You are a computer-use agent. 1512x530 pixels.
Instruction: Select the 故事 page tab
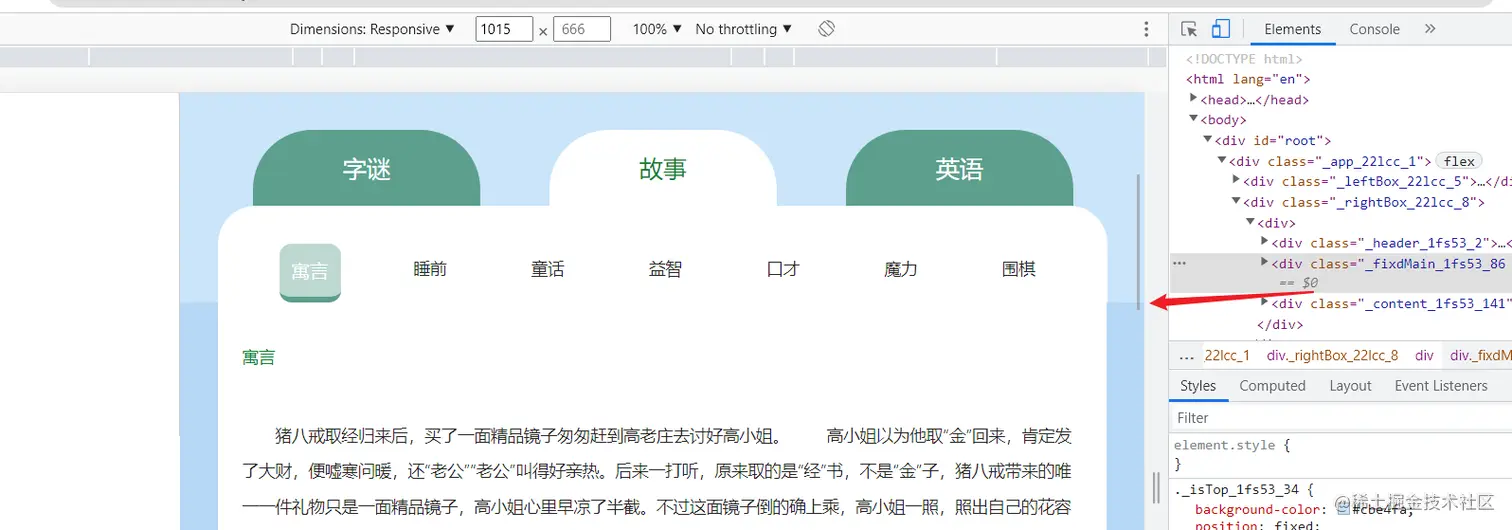663,169
